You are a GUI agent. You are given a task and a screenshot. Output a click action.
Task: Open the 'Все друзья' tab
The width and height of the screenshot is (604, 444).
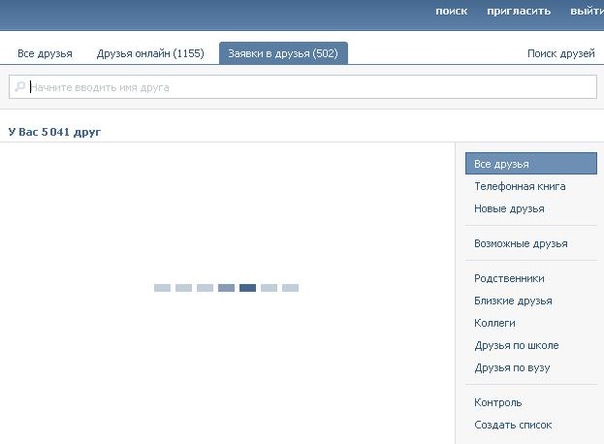click(x=45, y=53)
